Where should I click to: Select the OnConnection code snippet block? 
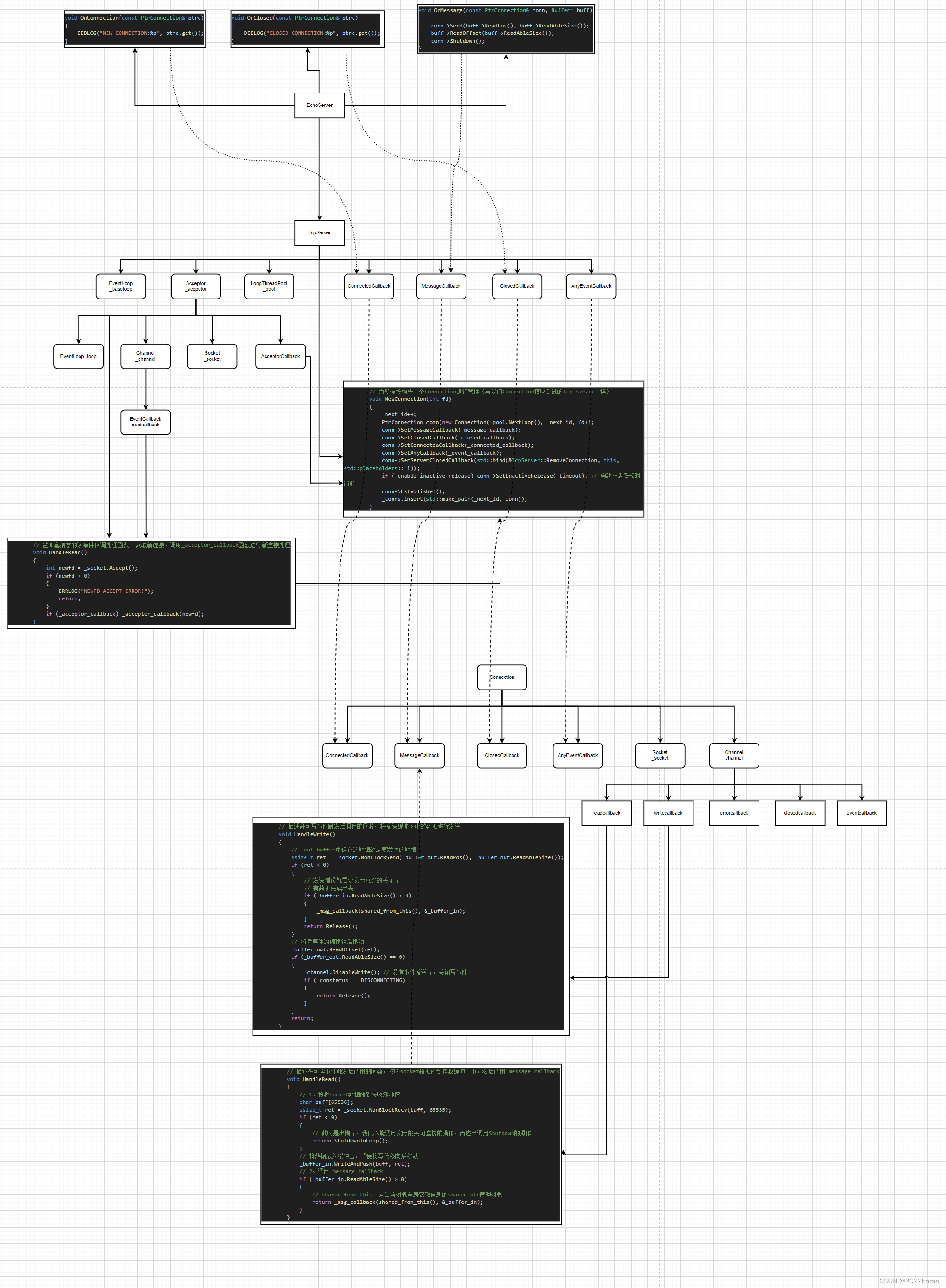coord(134,29)
